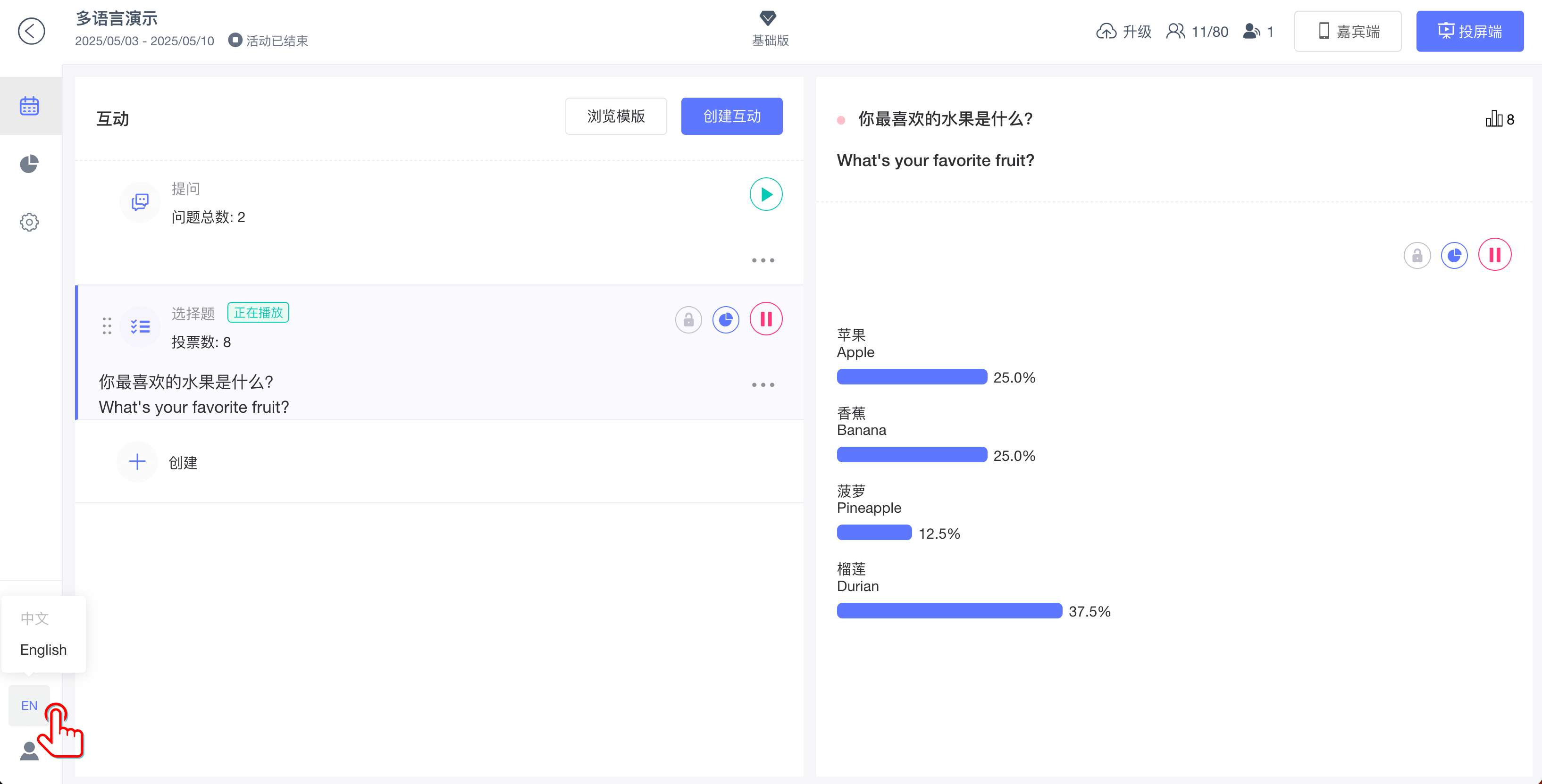Select English in the language popup
This screenshot has width=1542, height=784.
click(43, 650)
